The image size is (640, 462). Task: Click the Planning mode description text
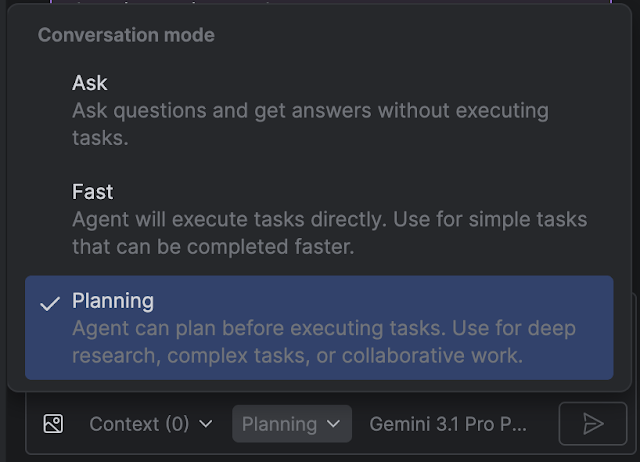(324, 341)
